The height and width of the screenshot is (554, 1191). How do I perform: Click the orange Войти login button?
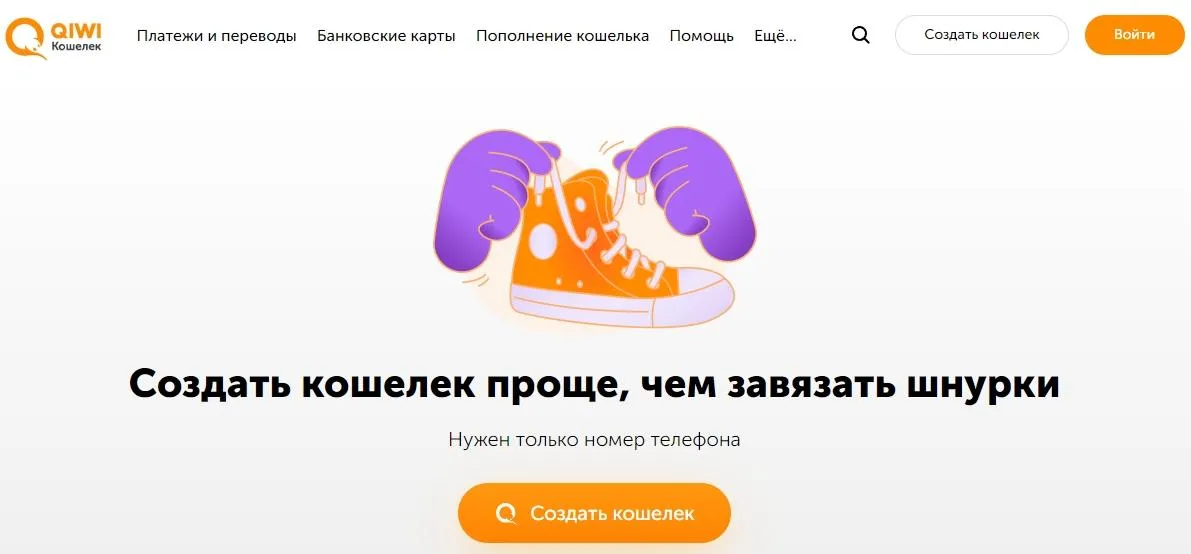1134,35
